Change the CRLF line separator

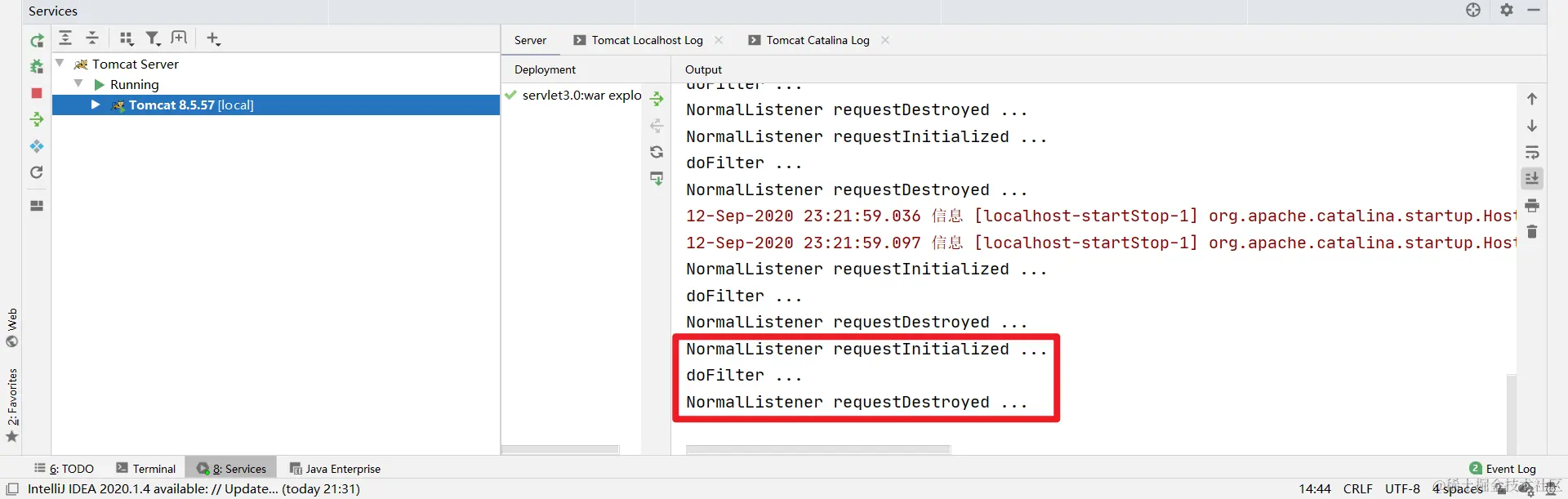coord(1358,489)
